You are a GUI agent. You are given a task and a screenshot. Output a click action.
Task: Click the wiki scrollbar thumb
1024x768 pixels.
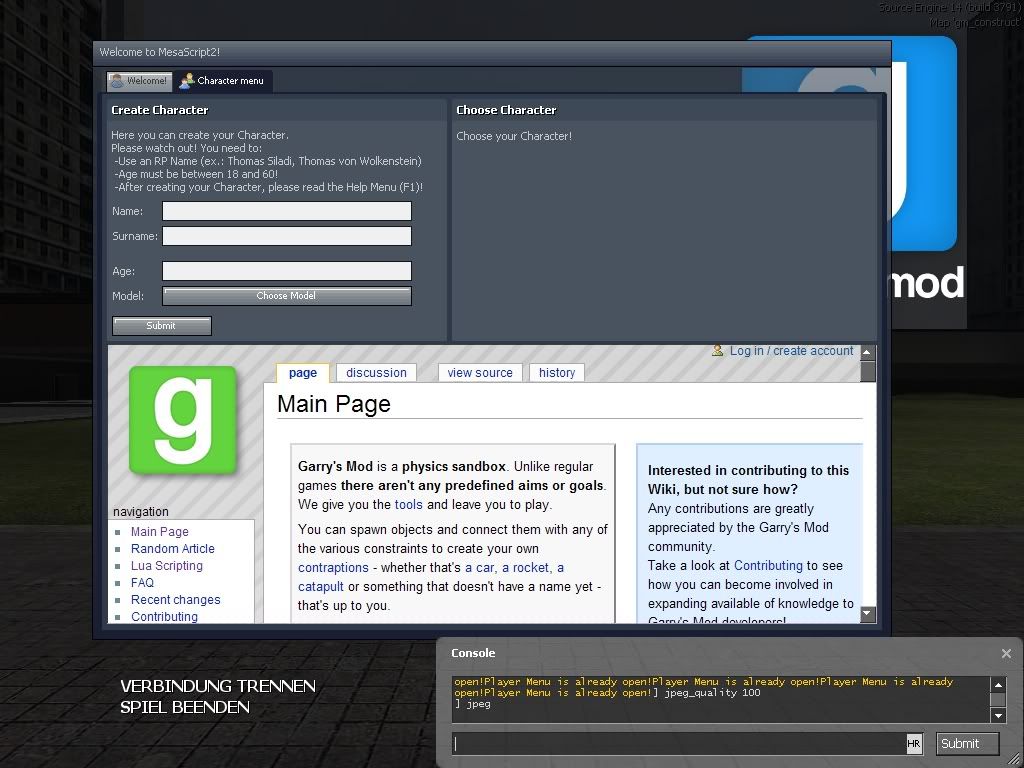click(x=867, y=371)
